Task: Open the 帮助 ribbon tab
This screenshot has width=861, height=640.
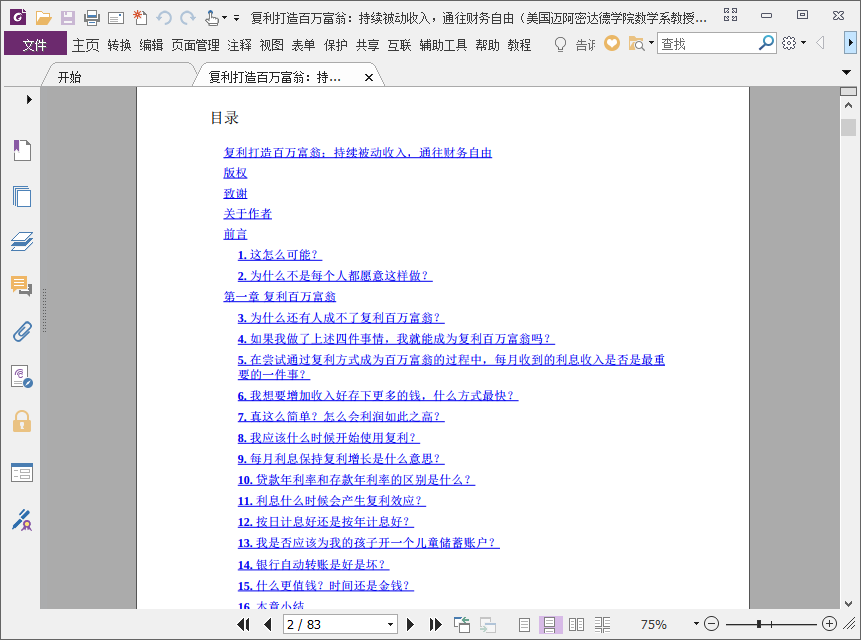Action: pyautogui.click(x=487, y=45)
